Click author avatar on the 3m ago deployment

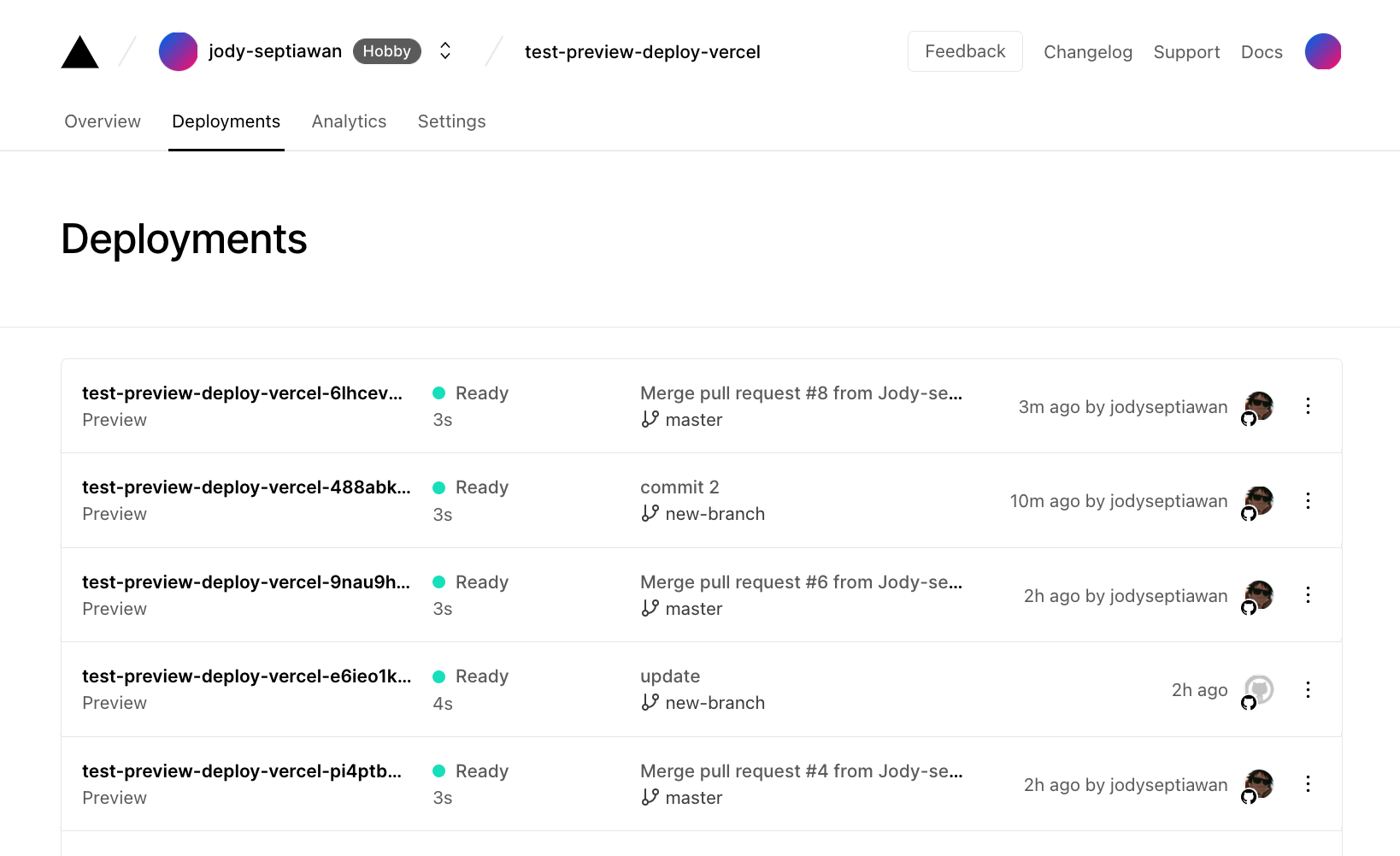click(1258, 406)
